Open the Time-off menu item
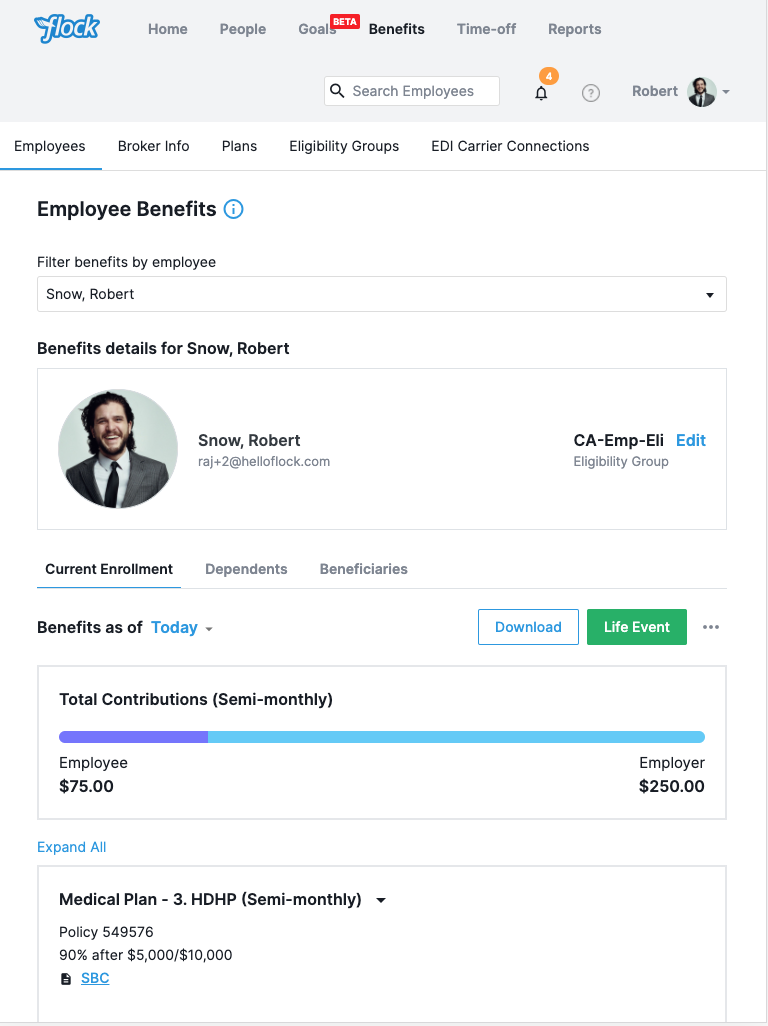Viewport: 768px width, 1026px height. tap(486, 29)
